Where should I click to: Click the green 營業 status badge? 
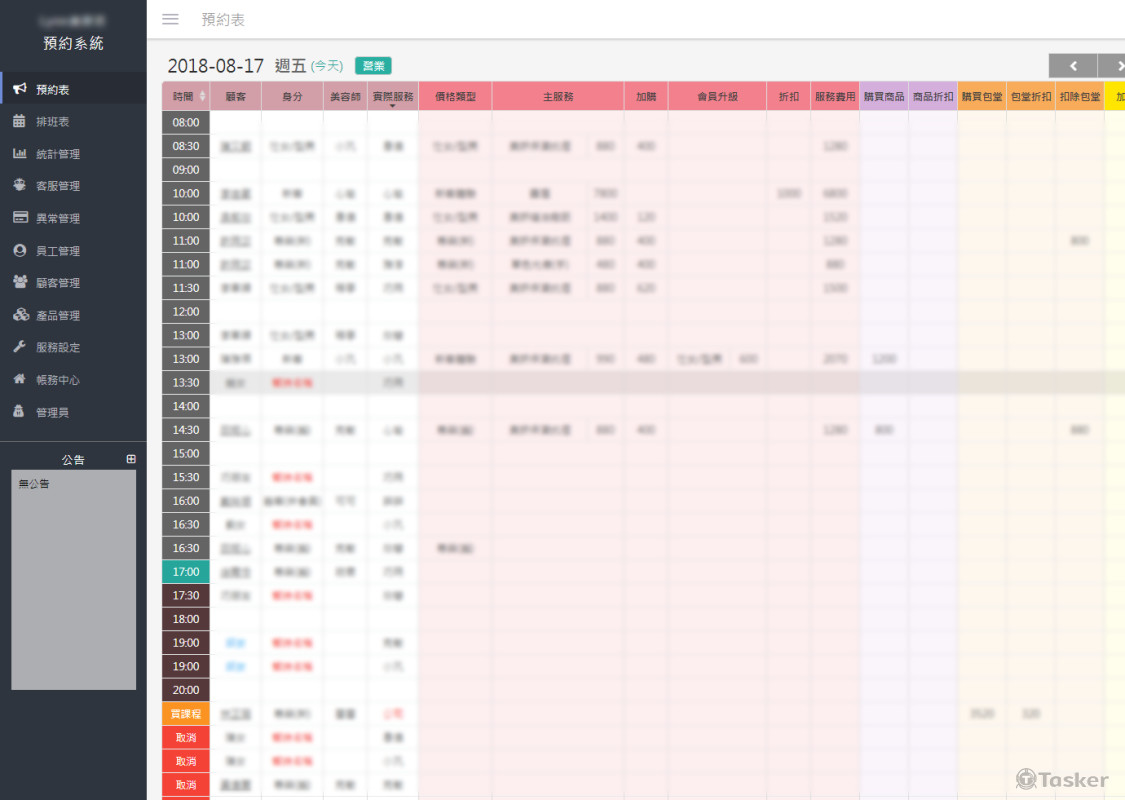(x=373, y=66)
